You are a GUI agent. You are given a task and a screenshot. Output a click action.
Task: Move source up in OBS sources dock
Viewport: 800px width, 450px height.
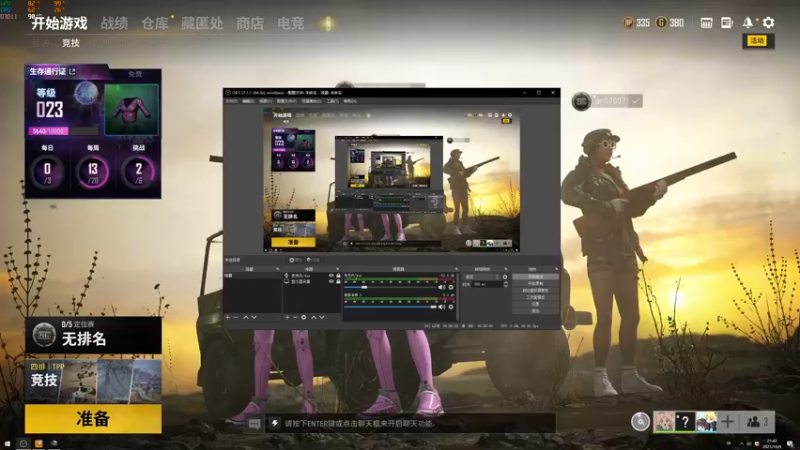pyautogui.click(x=314, y=317)
